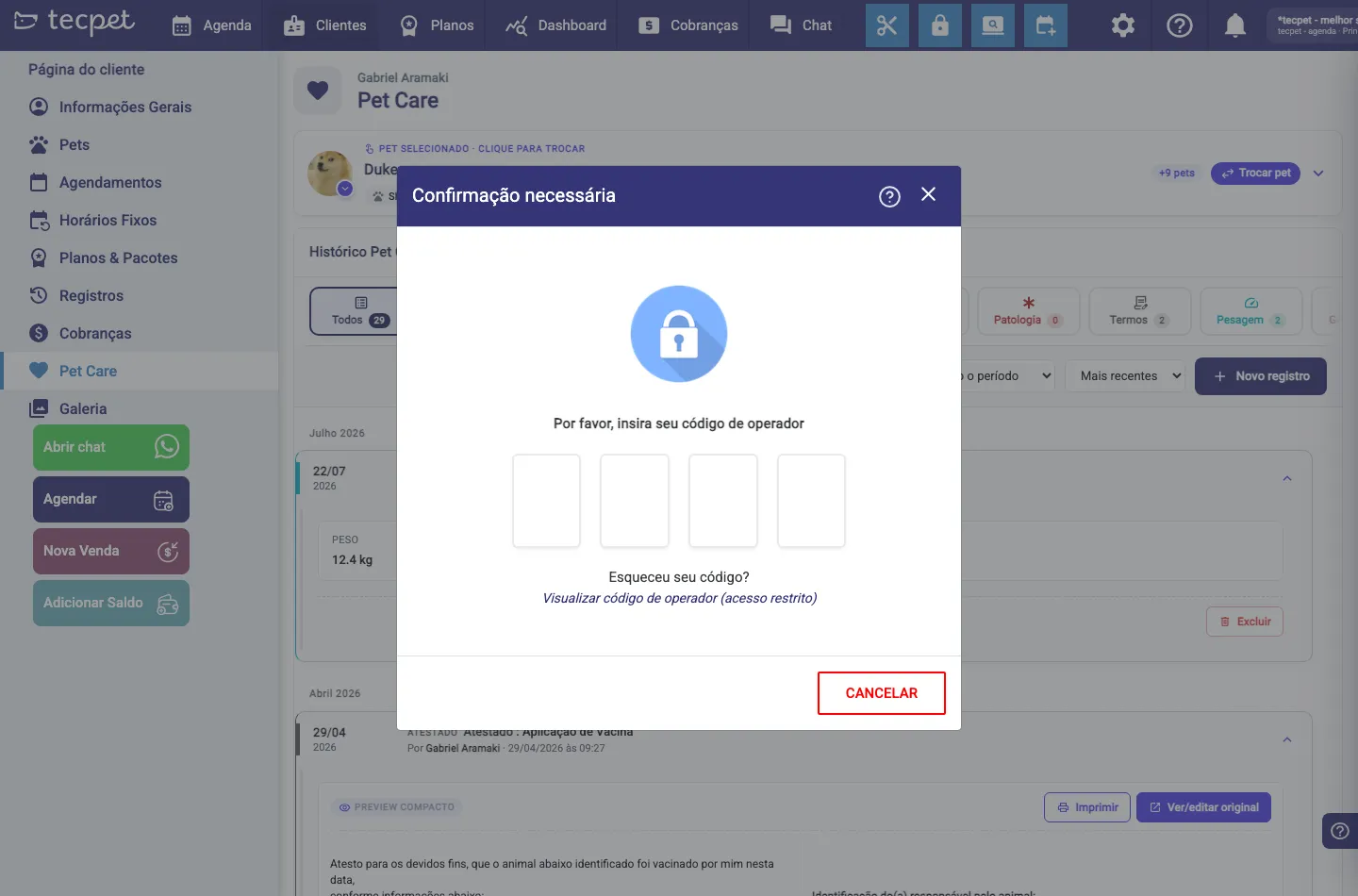Image resolution: width=1358 pixels, height=896 pixels.
Task: Open the monitor search icon in toolbar
Action: pos(993,25)
